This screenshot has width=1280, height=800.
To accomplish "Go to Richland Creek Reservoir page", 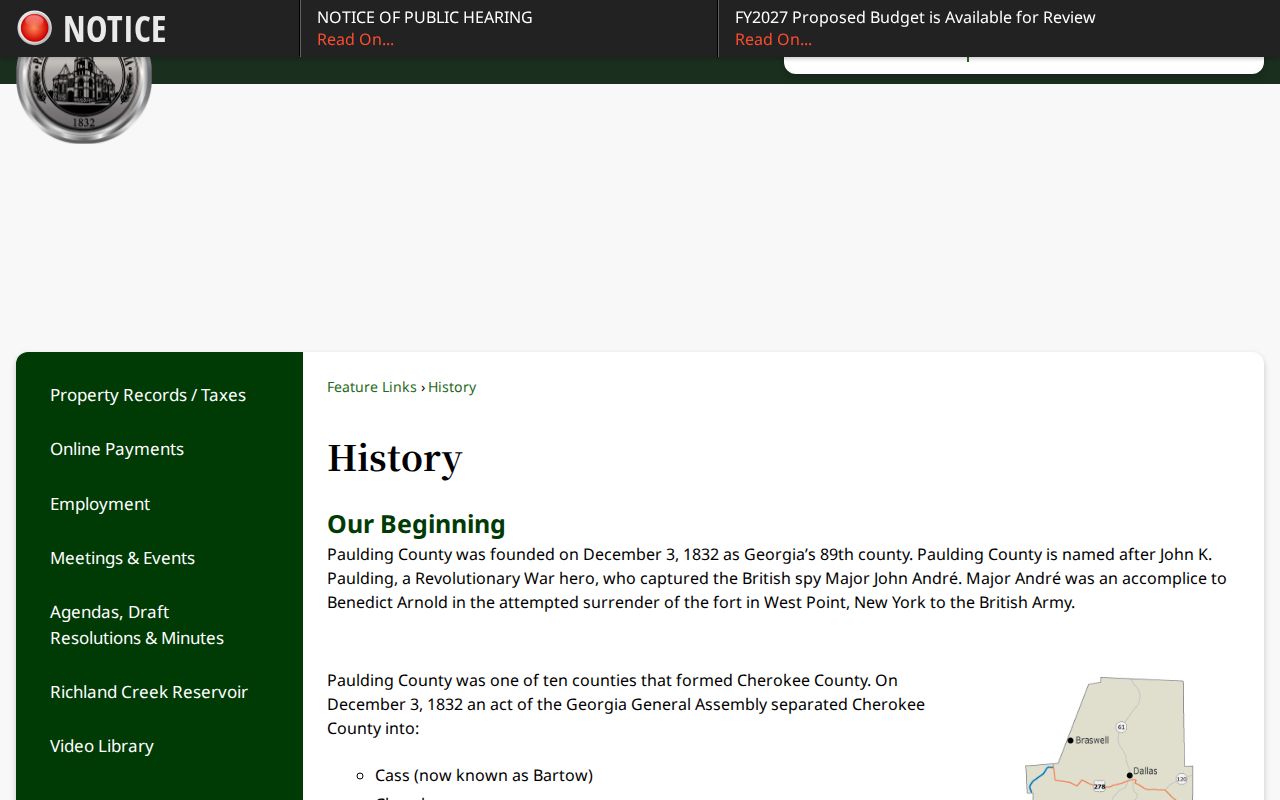I will click(149, 692).
